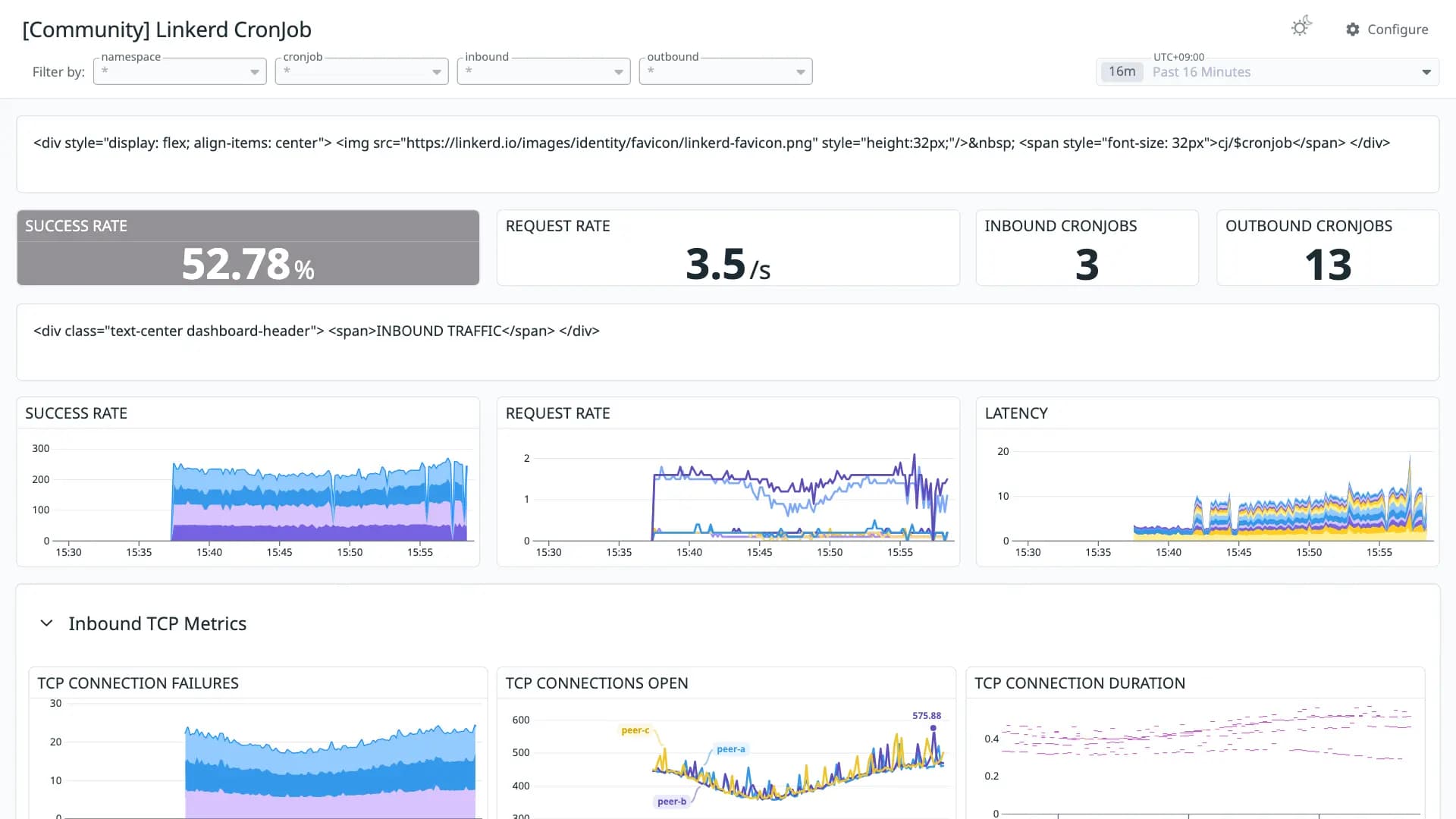Open the Configure gear settings
This screenshot has width=1456, height=819.
click(1387, 29)
